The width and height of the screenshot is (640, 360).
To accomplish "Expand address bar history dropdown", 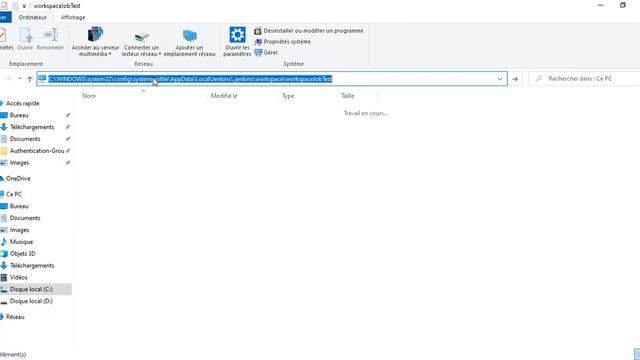I will (x=500, y=79).
